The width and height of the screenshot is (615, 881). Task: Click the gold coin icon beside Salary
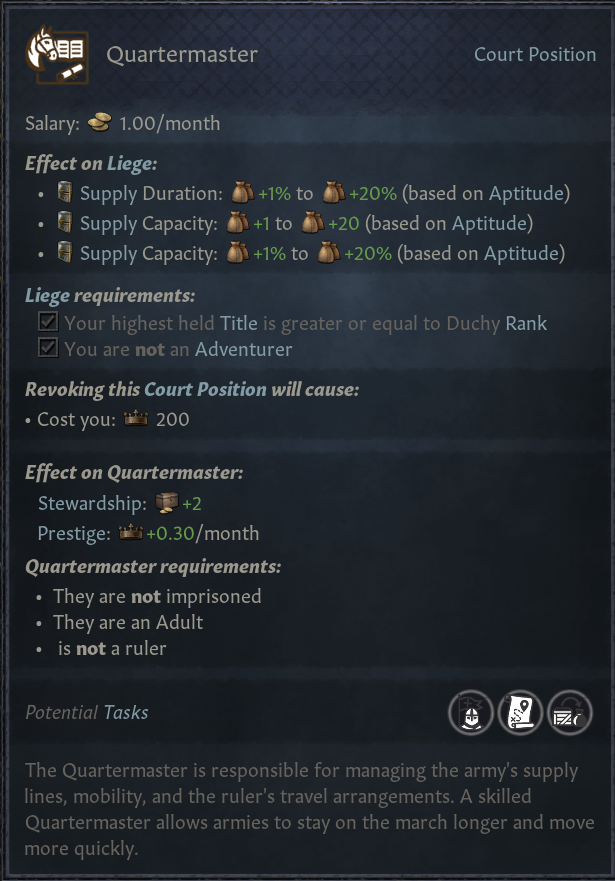[99, 123]
